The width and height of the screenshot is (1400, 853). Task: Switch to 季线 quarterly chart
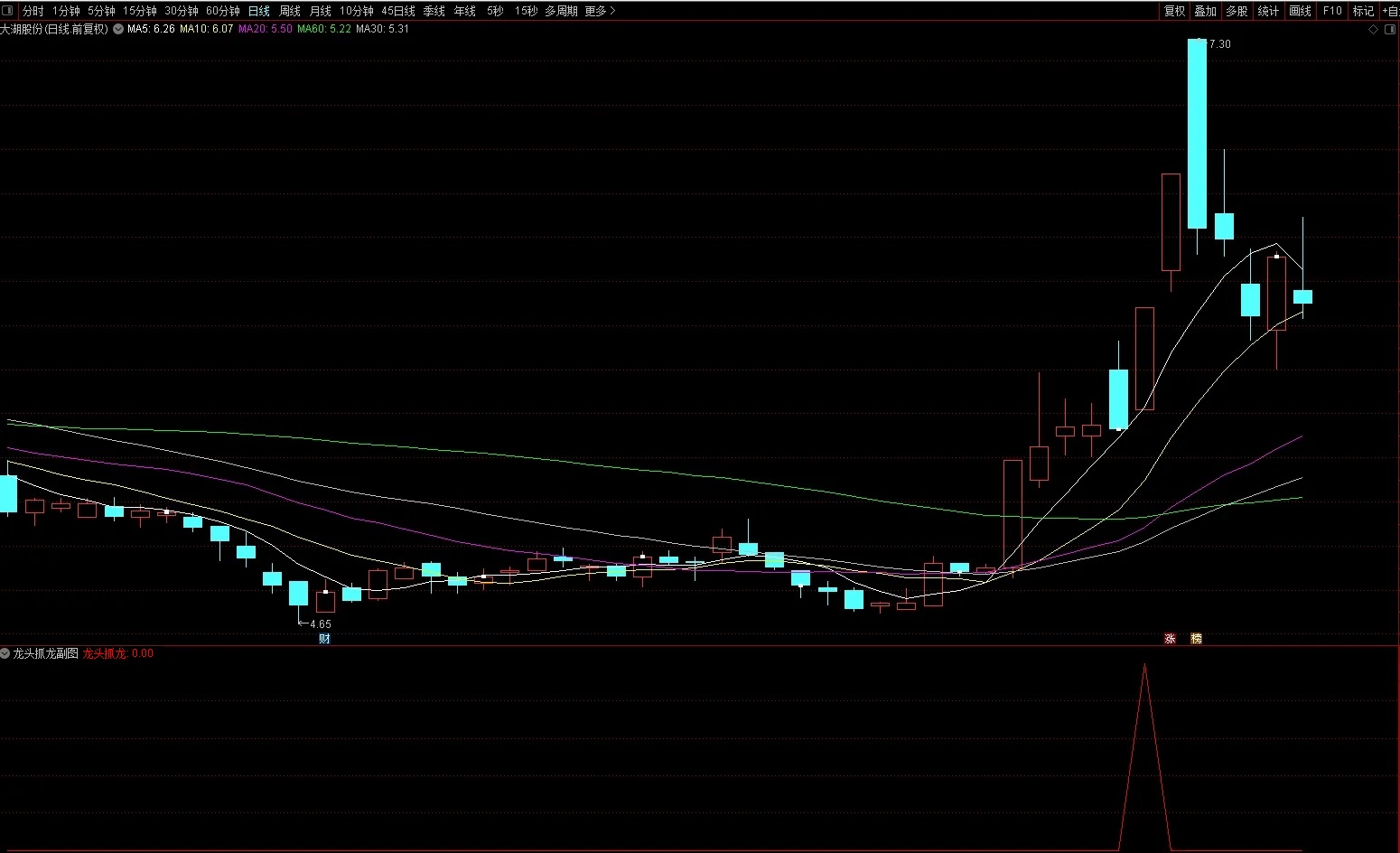tap(434, 11)
